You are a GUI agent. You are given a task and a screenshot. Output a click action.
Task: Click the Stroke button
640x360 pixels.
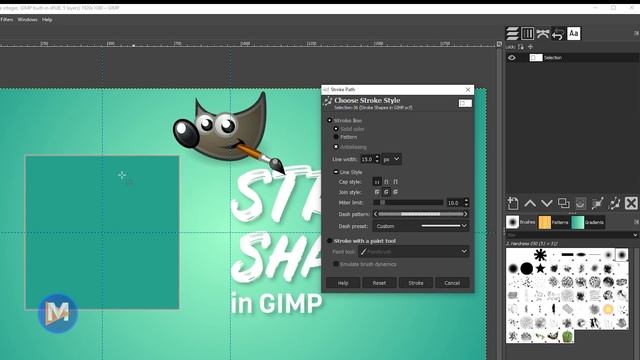416,283
